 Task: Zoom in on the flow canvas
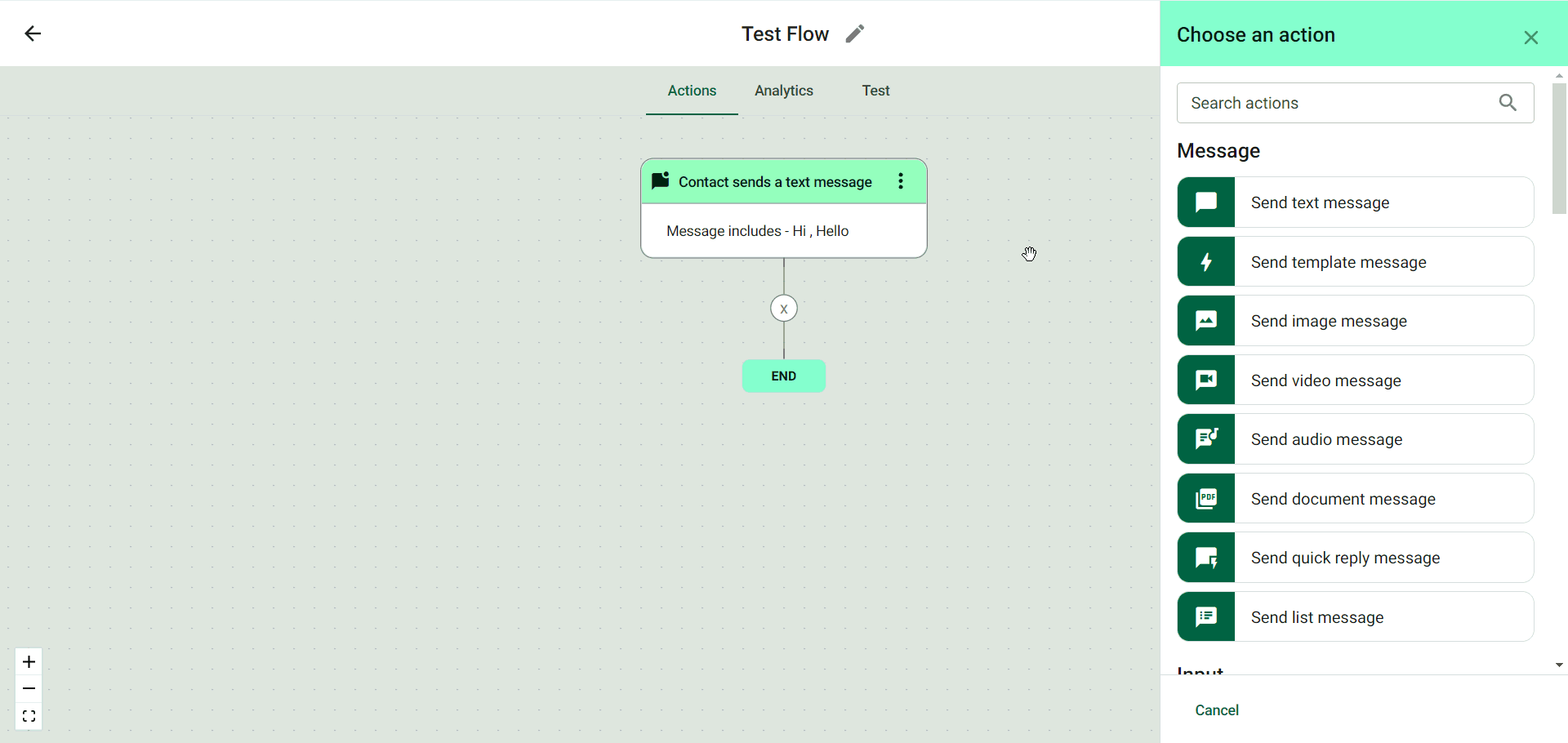[29, 661]
